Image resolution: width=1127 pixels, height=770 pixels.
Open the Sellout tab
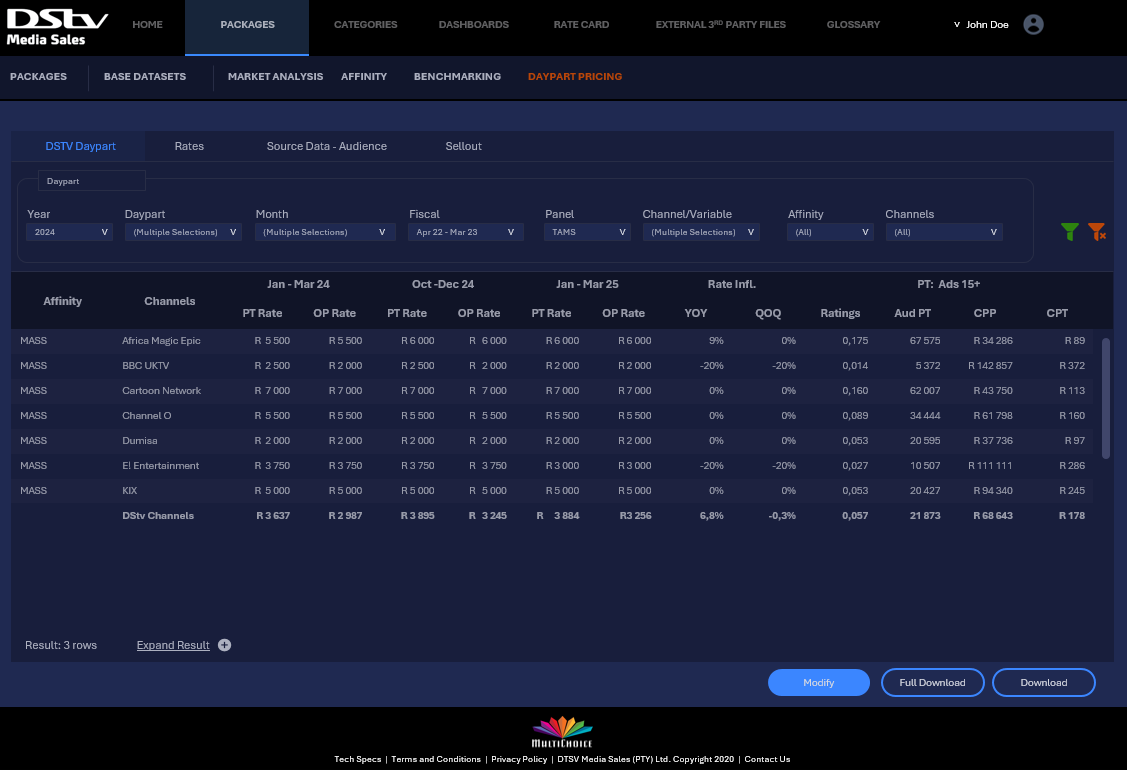click(463, 146)
